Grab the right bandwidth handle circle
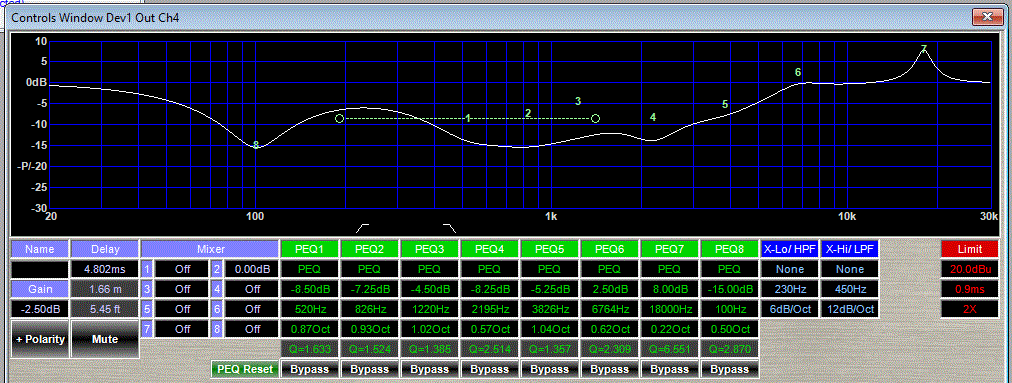 pyautogui.click(x=596, y=119)
